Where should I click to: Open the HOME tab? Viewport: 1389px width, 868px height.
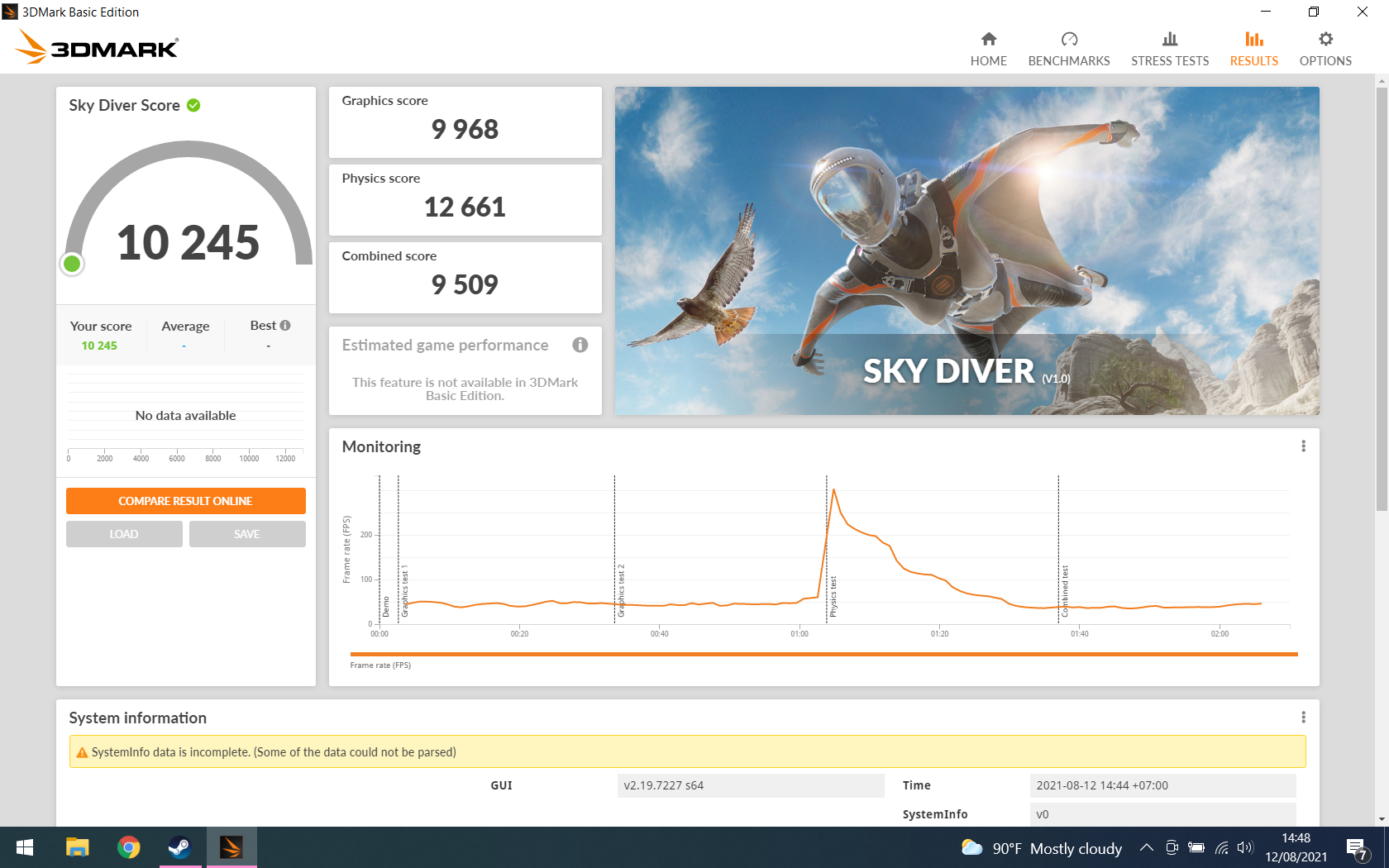(988, 50)
